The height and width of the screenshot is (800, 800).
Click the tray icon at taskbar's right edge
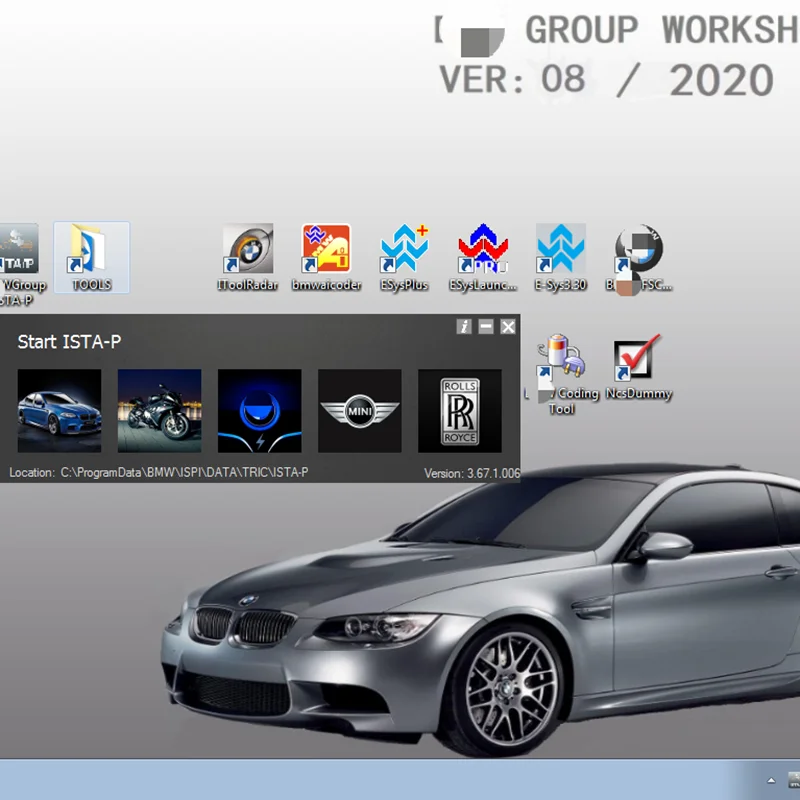coord(794,780)
